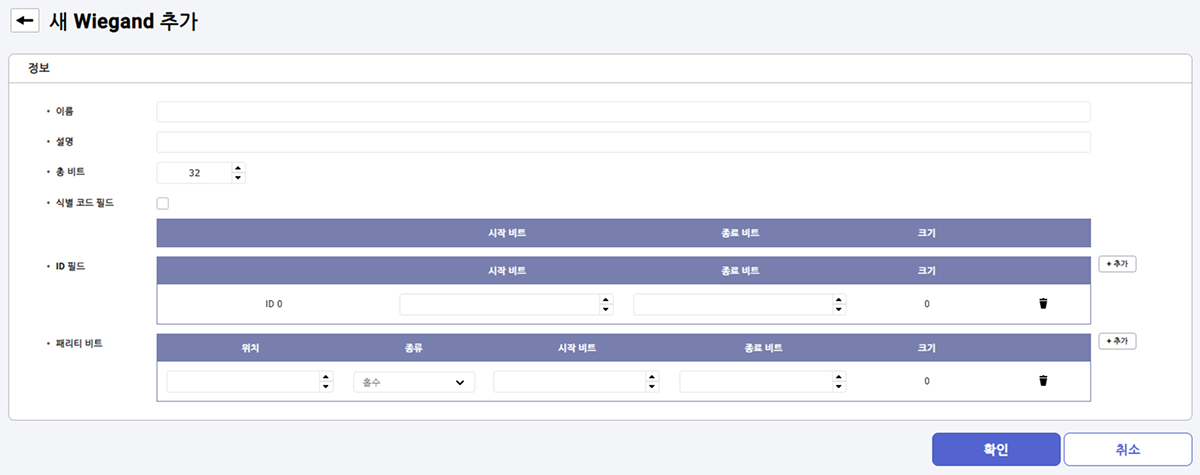
Task: Confirm with the 확인 button
Action: pos(995,450)
